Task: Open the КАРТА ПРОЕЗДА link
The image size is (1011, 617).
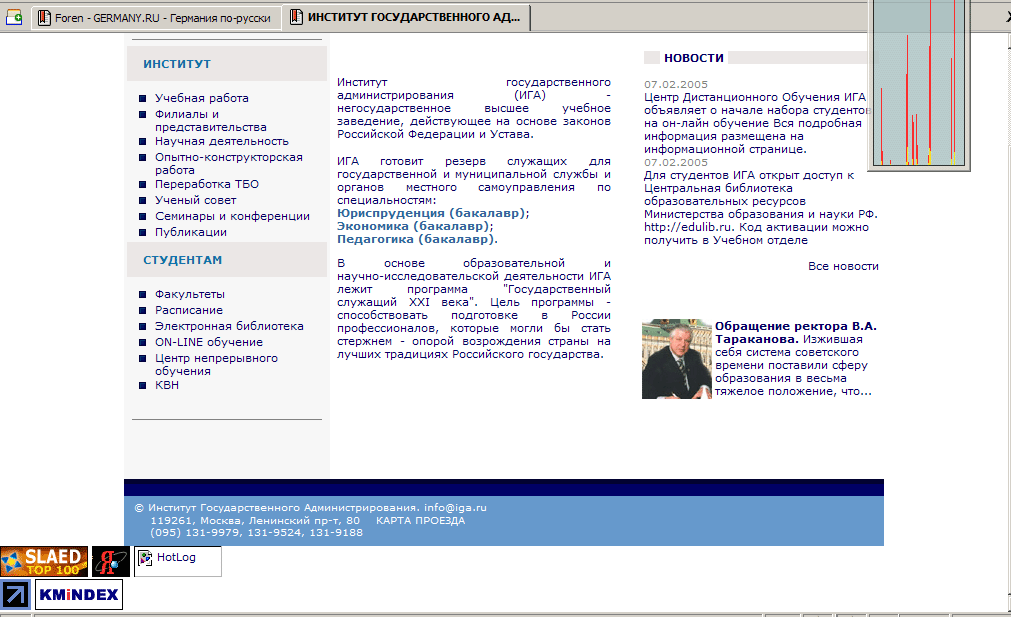Action: click(x=420, y=521)
